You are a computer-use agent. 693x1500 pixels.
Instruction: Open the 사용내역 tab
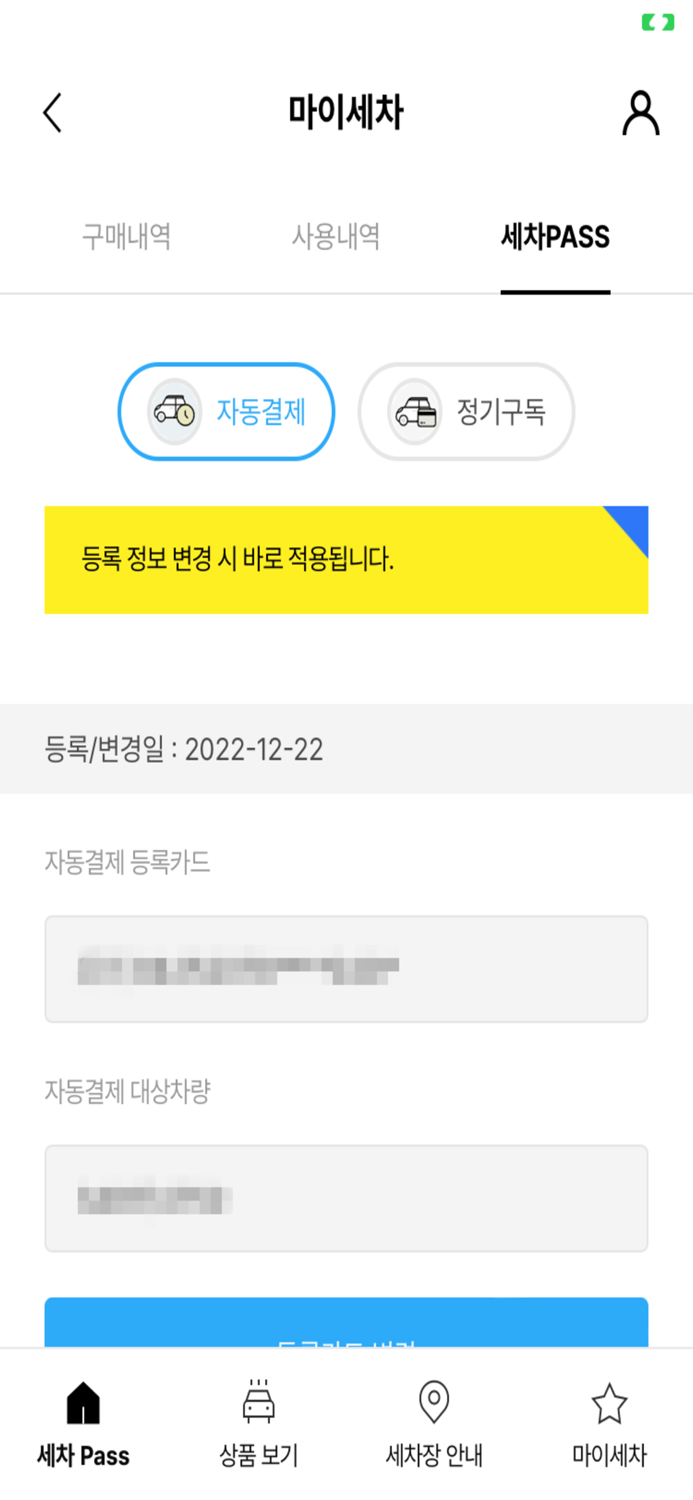[336, 237]
